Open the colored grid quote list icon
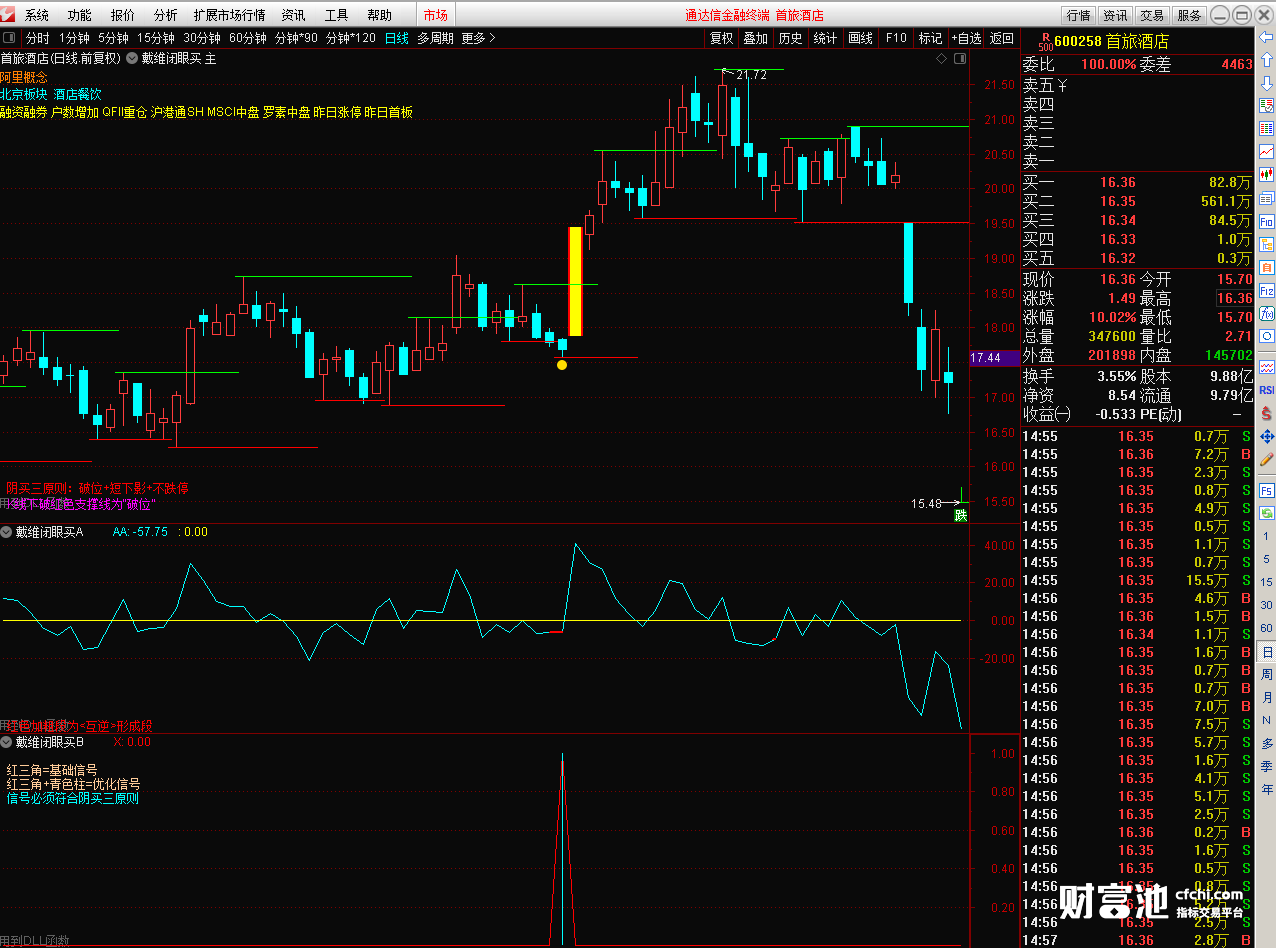This screenshot has height=948, width=1276. coord(1266,128)
